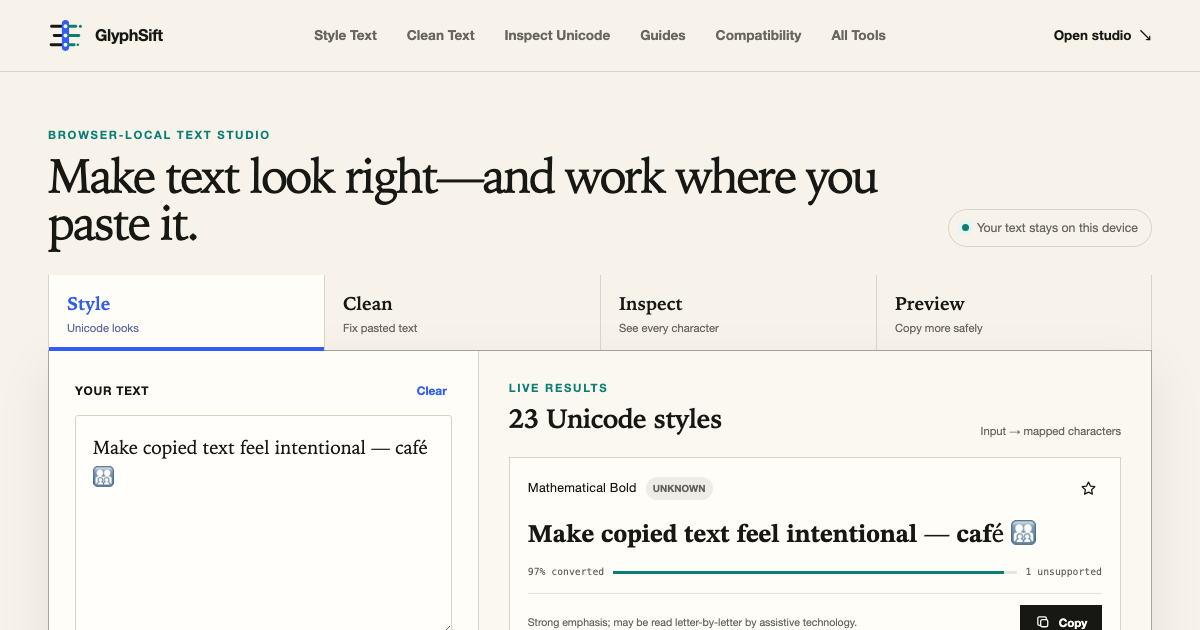Image resolution: width=1200 pixels, height=630 pixels.
Task: Click the '23 Unicode styles' heading
Action: 615,419
